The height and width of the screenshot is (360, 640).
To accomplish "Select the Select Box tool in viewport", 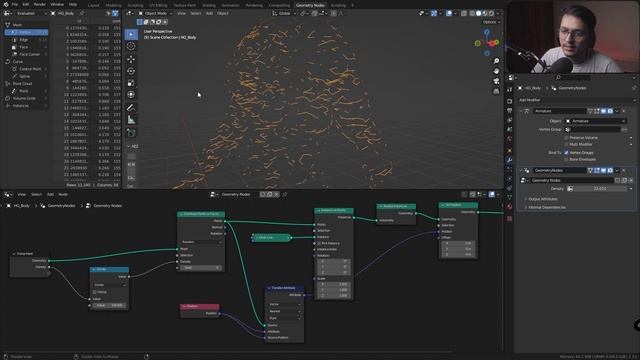I will pos(131,35).
